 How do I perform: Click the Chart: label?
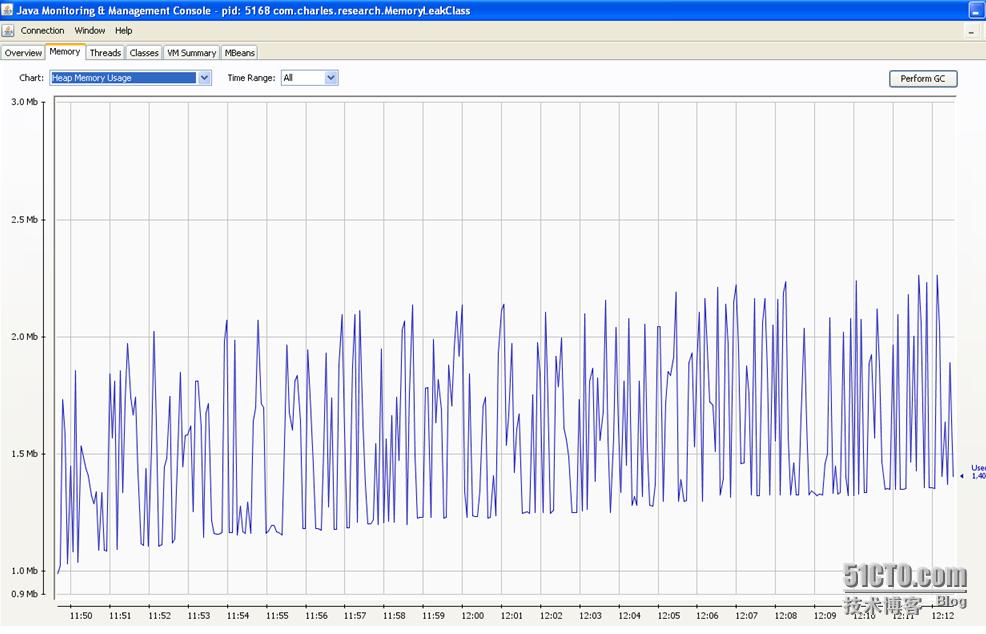(31, 78)
